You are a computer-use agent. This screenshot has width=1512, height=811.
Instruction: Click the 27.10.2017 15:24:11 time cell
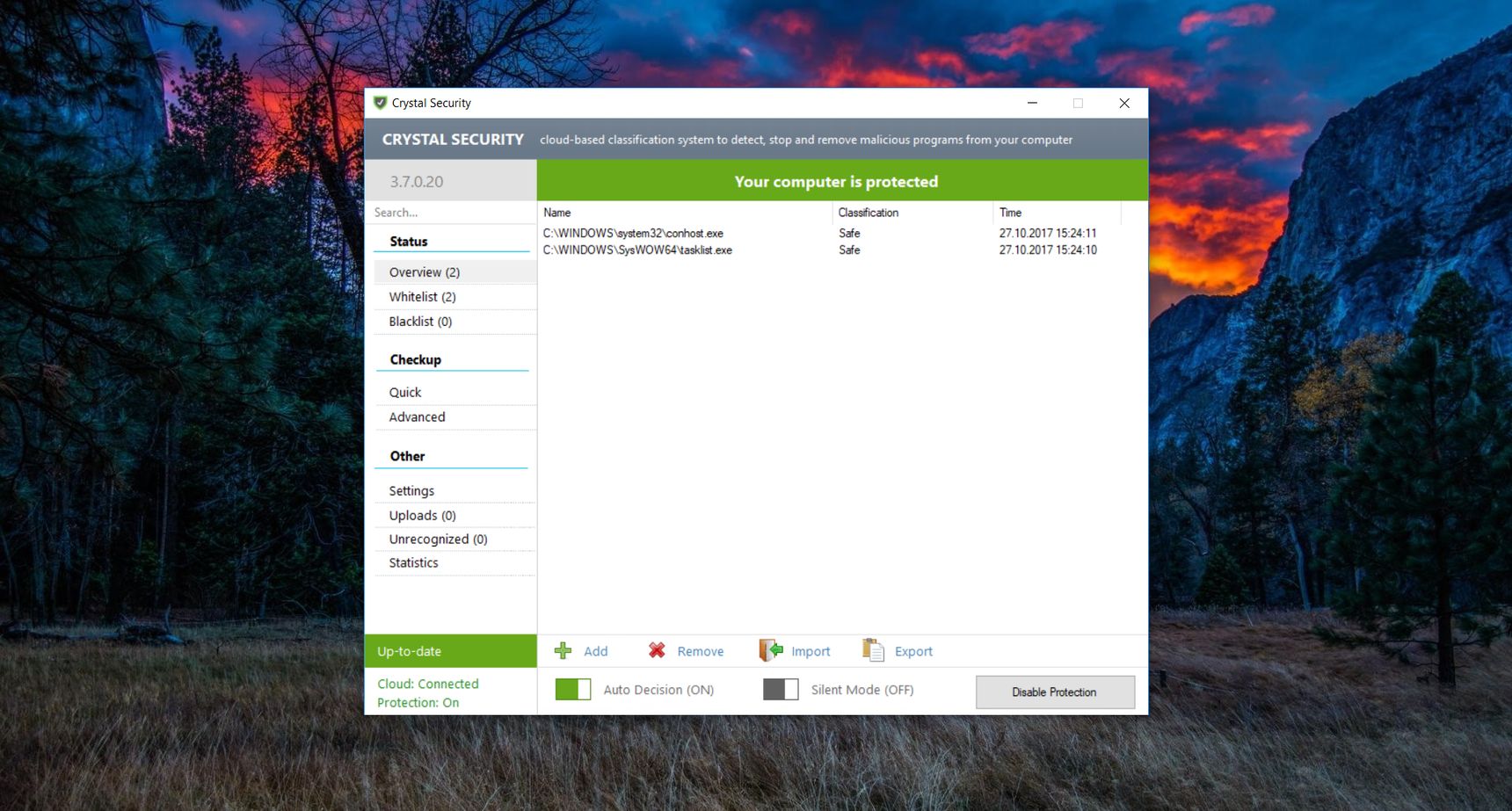tap(1048, 234)
